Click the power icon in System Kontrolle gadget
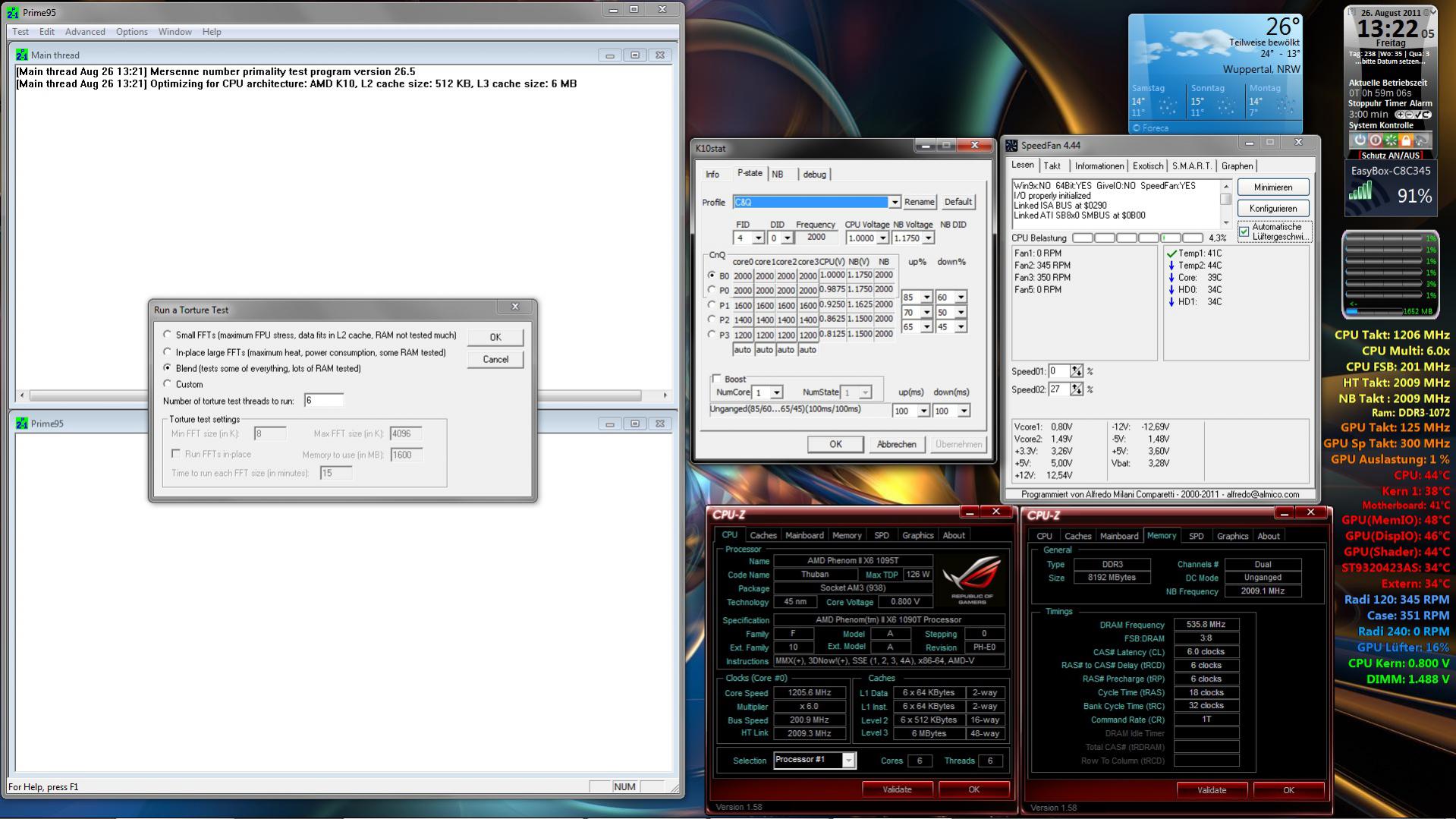 (1360, 140)
